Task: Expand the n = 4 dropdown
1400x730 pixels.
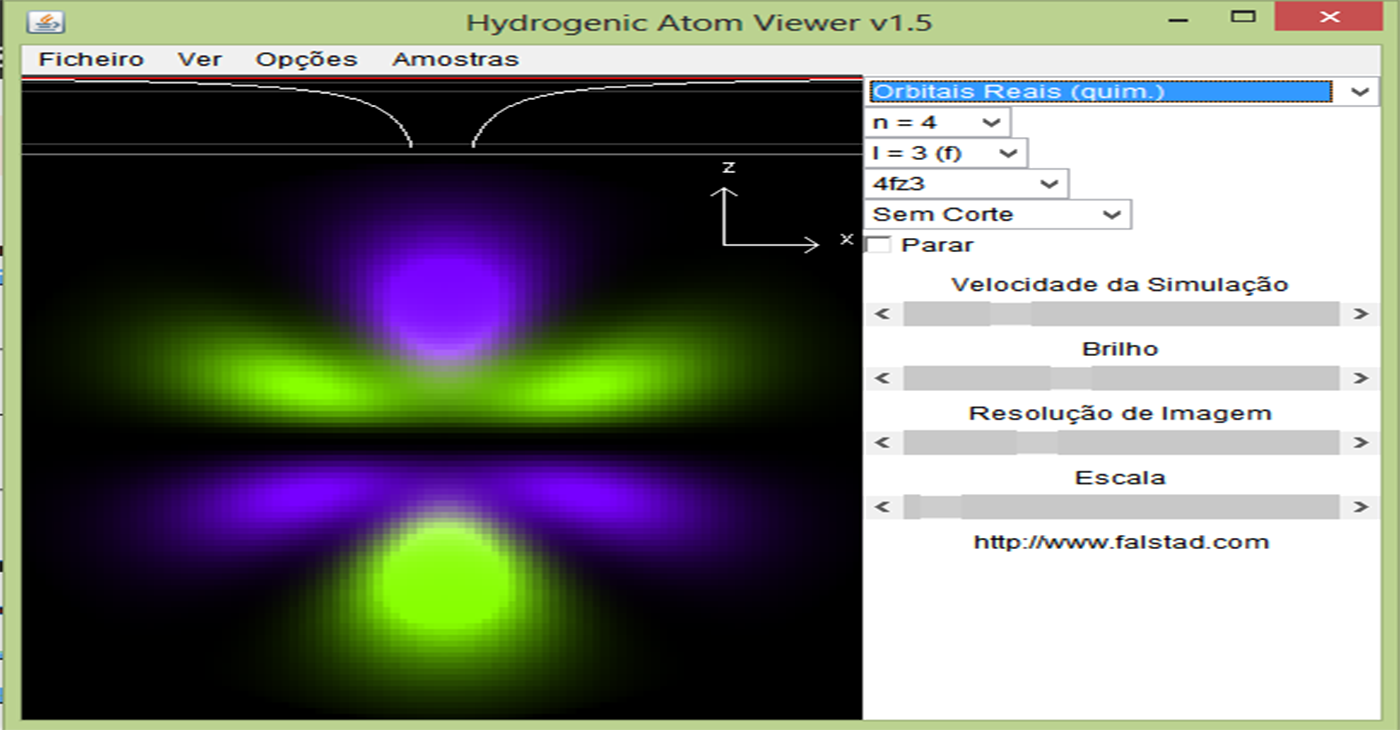Action: click(x=937, y=122)
